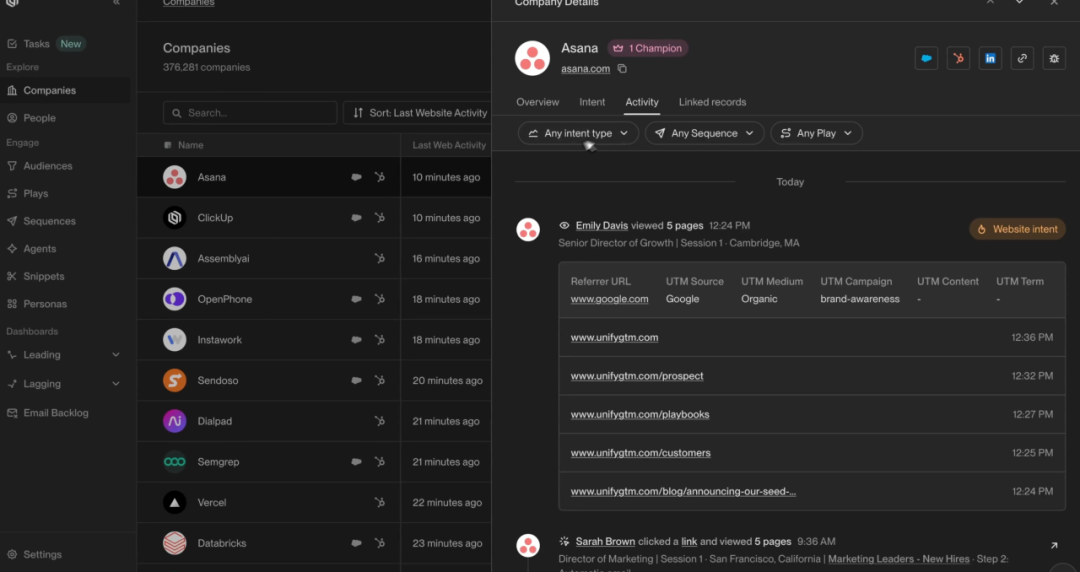Open the Sort: Last Website Activity dropdown

417,113
